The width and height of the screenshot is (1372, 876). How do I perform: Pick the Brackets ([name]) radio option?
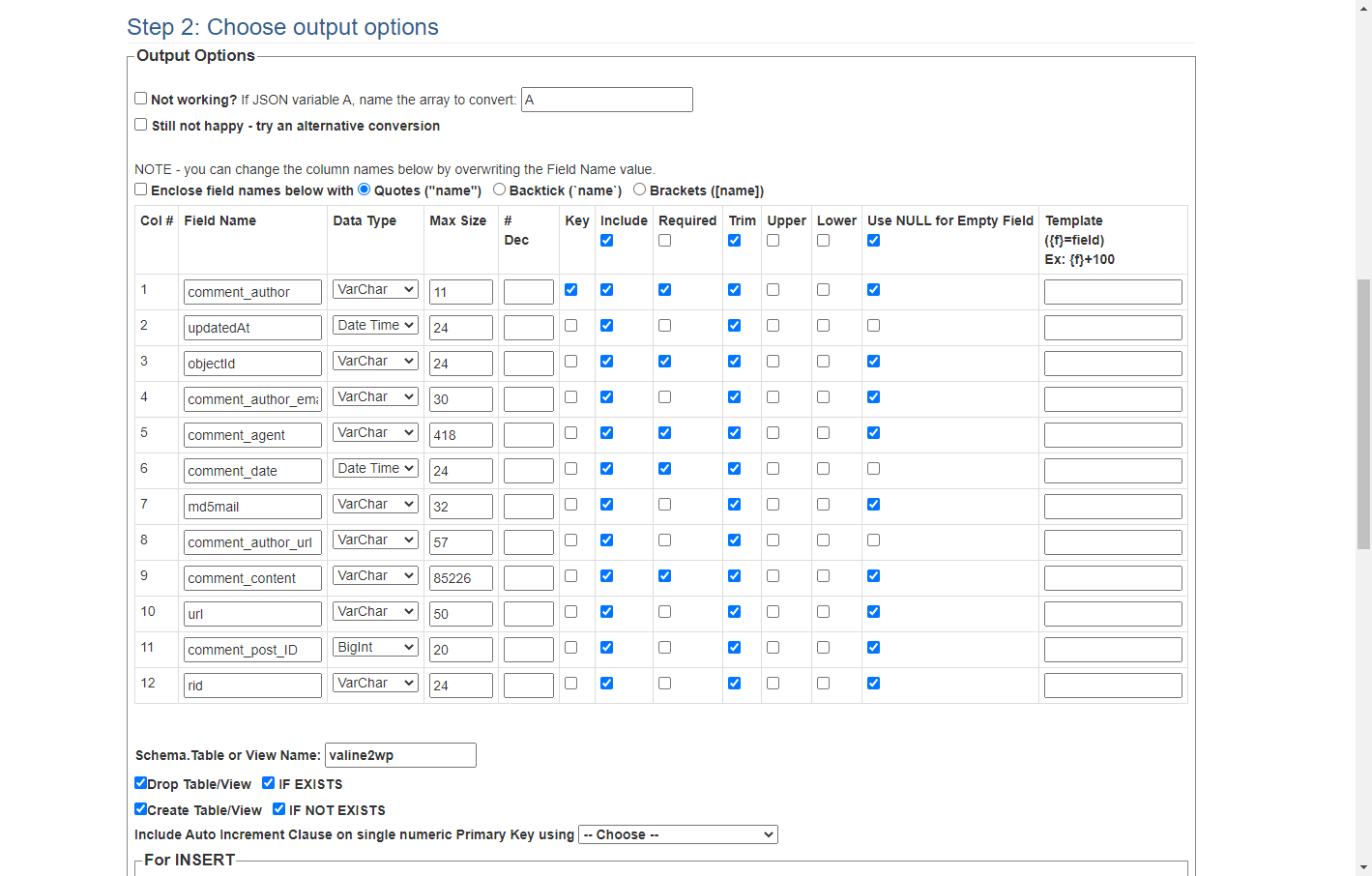pos(640,190)
